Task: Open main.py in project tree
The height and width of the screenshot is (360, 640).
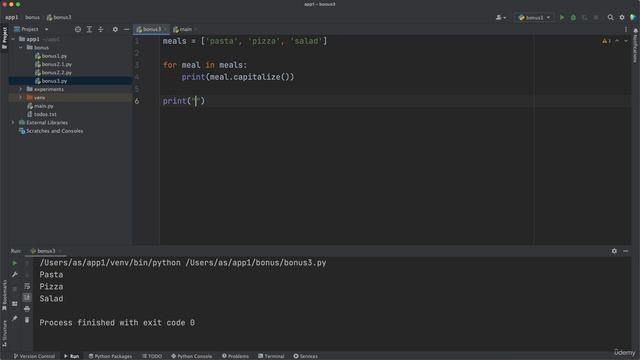Action: click(40, 106)
